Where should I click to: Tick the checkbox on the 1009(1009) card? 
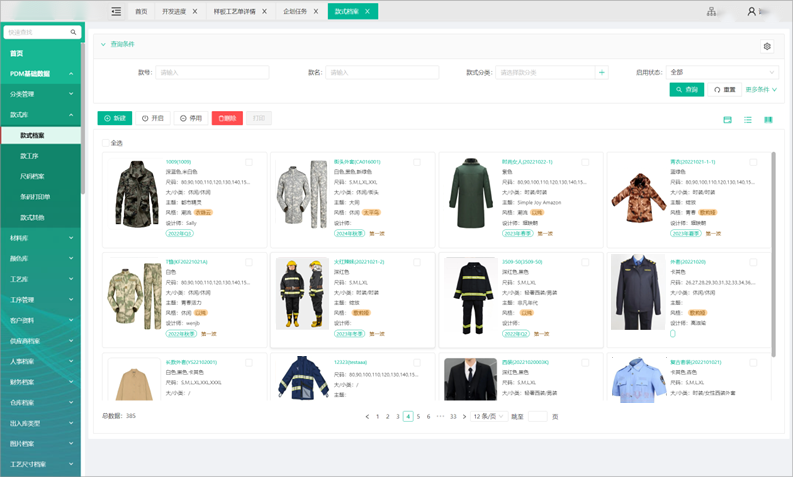pos(249,162)
